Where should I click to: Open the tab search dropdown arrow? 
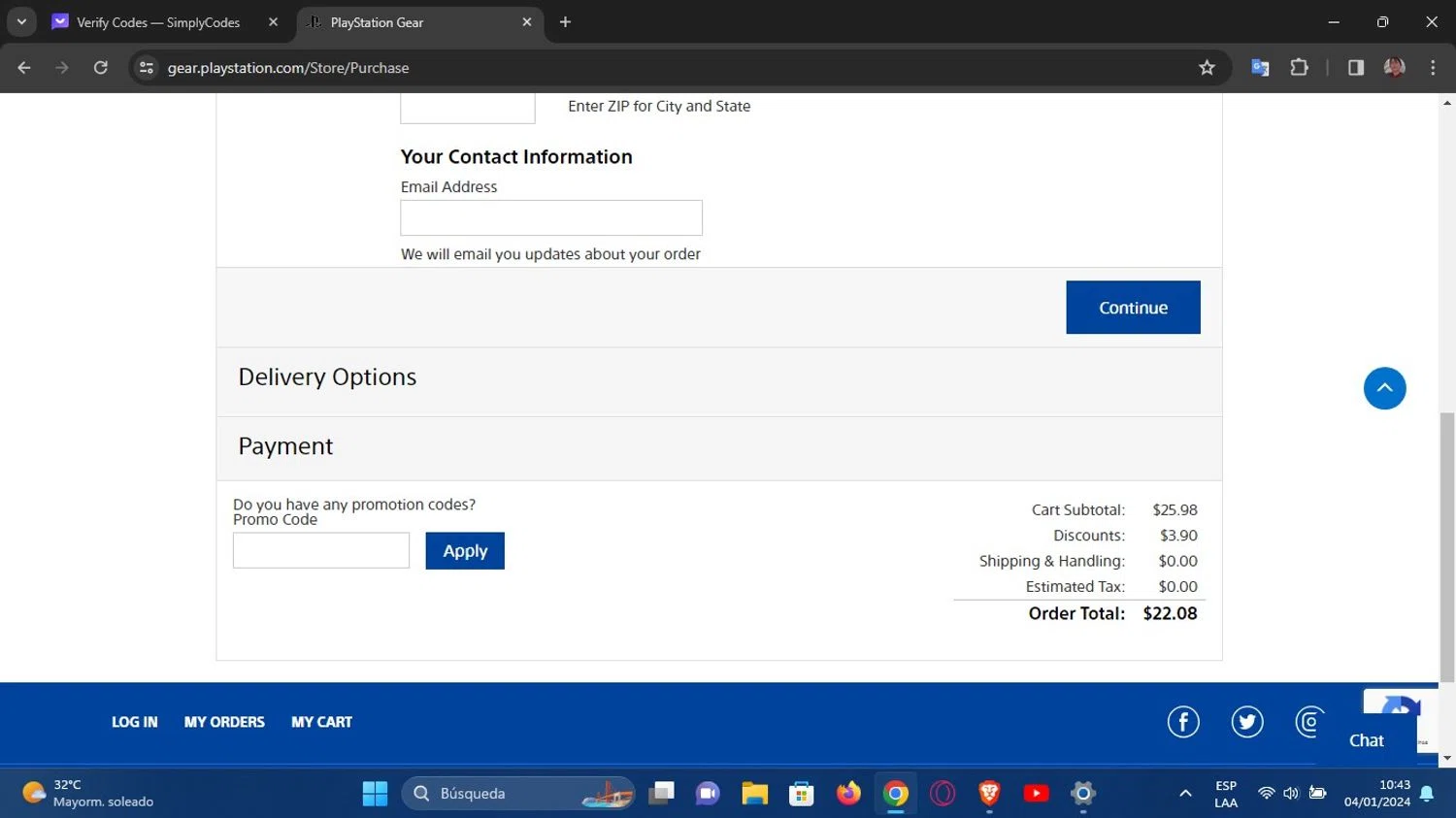tap(21, 22)
